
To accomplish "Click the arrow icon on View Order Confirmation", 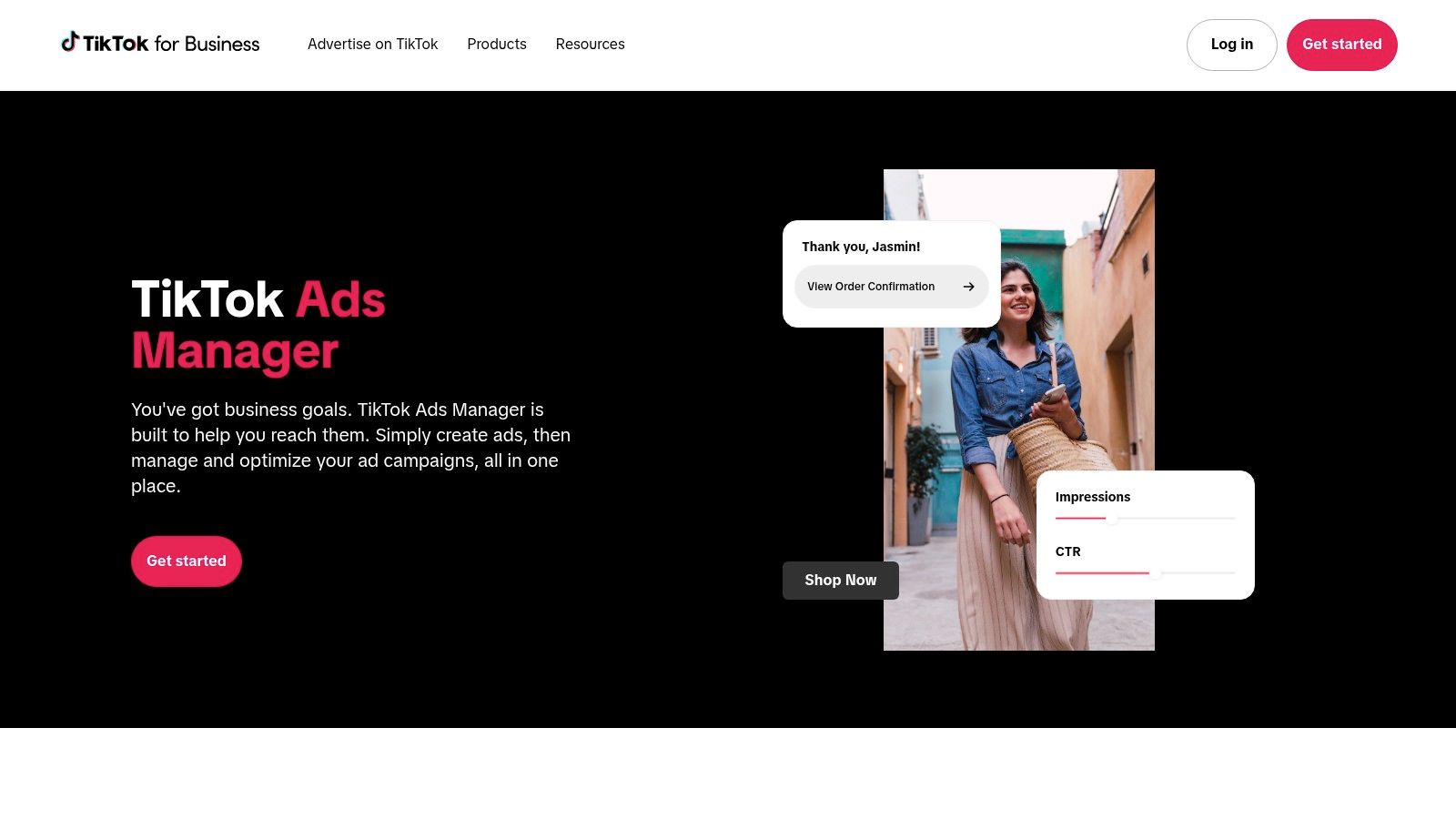I will click(968, 286).
